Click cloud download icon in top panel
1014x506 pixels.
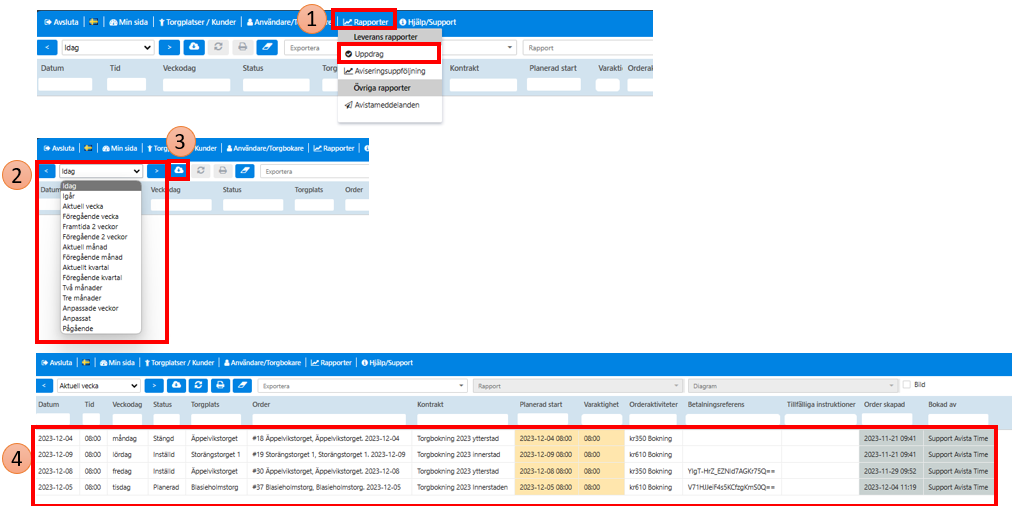tap(195, 47)
